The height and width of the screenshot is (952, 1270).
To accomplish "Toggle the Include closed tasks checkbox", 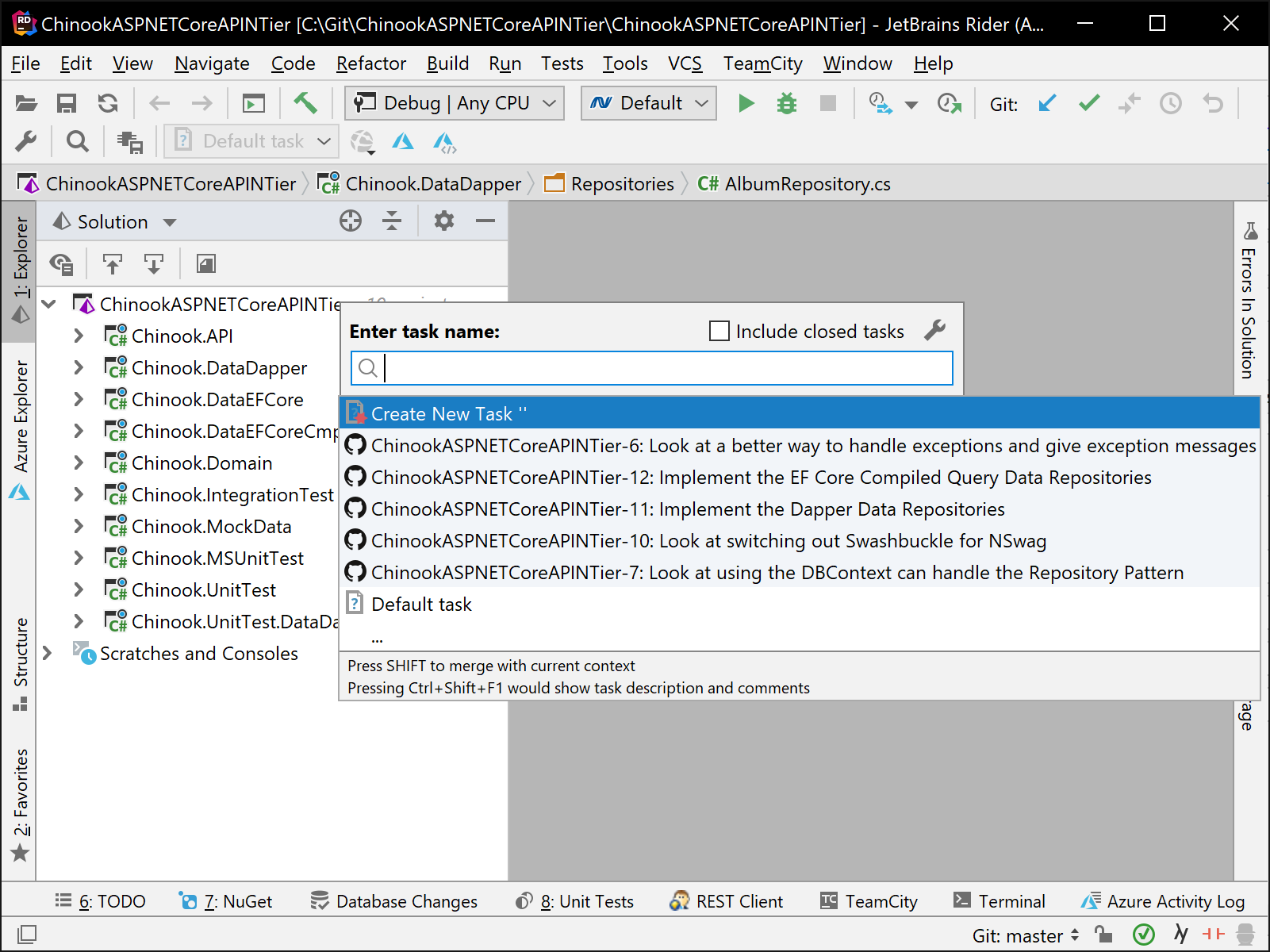I will pos(719,331).
